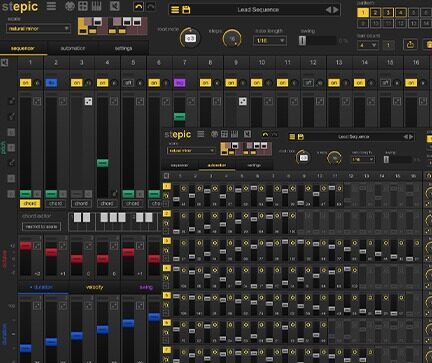Click the root note knob
This screenshot has width=432, height=363.
point(190,38)
